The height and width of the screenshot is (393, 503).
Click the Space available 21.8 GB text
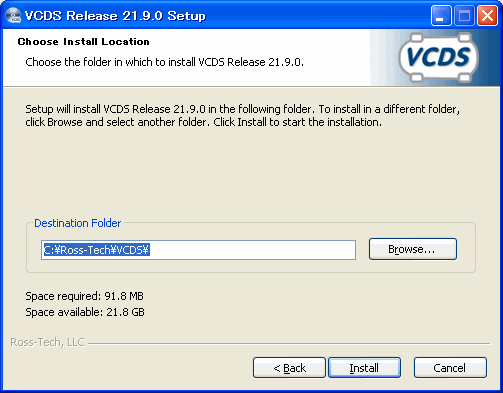[85, 312]
